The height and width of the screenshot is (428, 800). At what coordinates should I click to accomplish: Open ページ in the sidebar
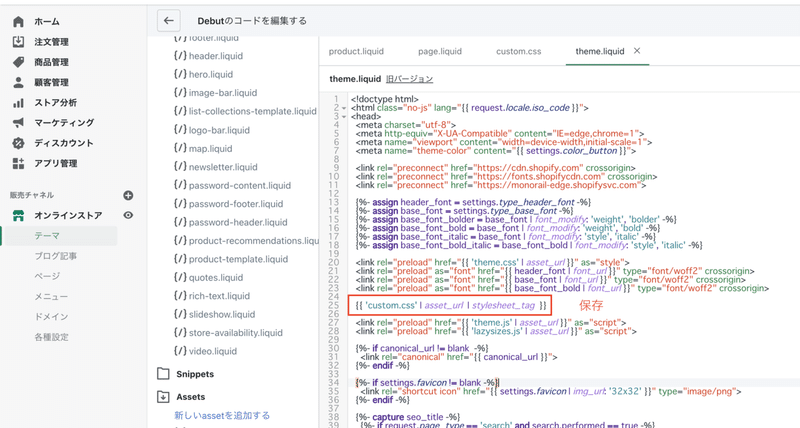point(47,276)
